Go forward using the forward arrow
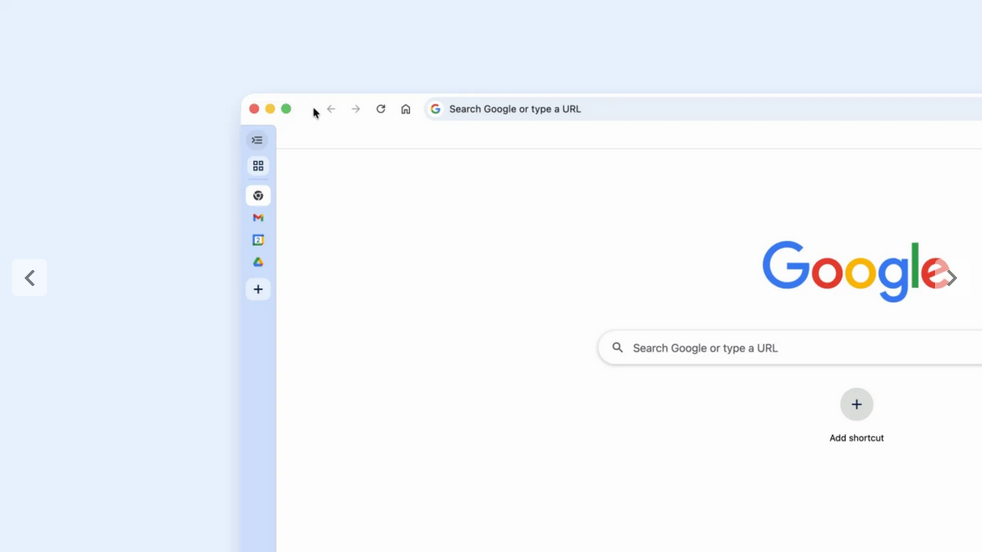982x552 pixels. (355, 109)
